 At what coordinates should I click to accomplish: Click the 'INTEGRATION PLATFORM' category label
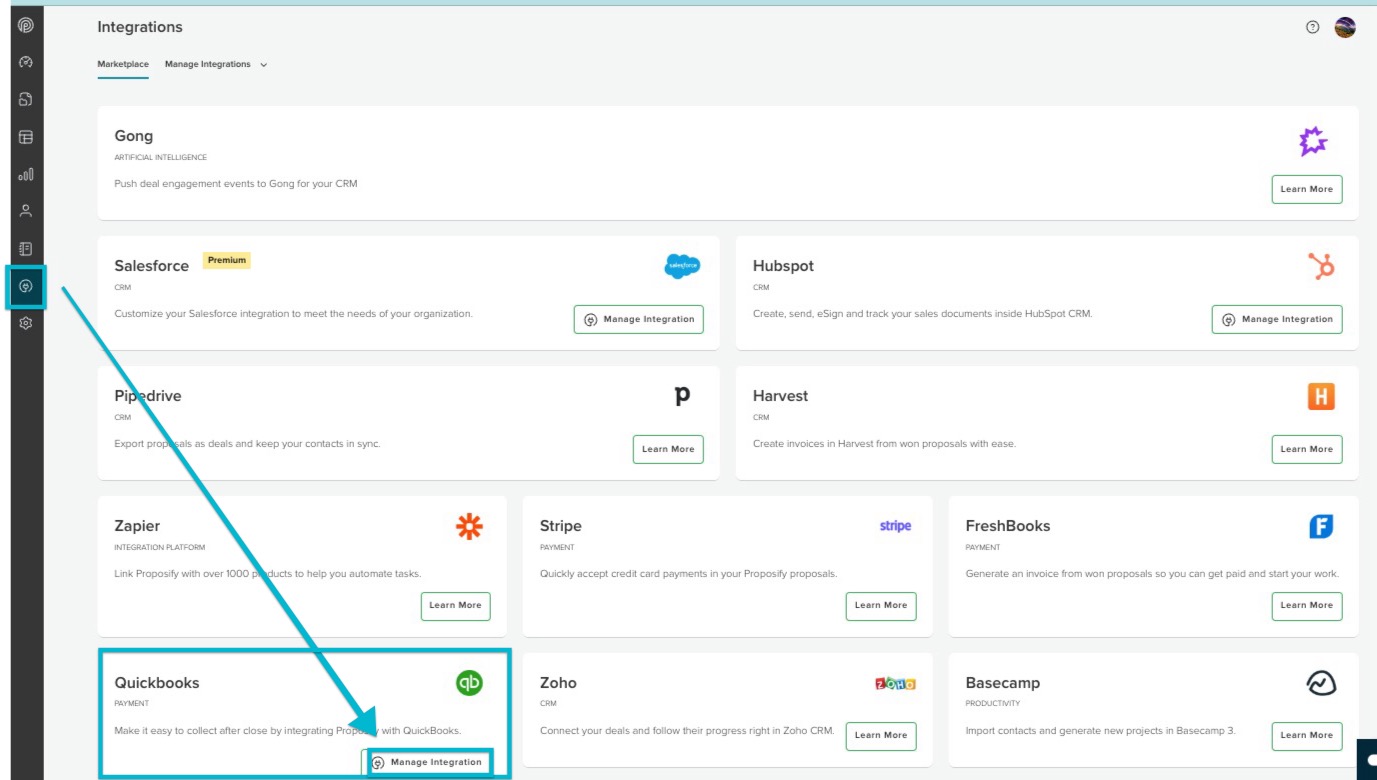[x=157, y=548]
